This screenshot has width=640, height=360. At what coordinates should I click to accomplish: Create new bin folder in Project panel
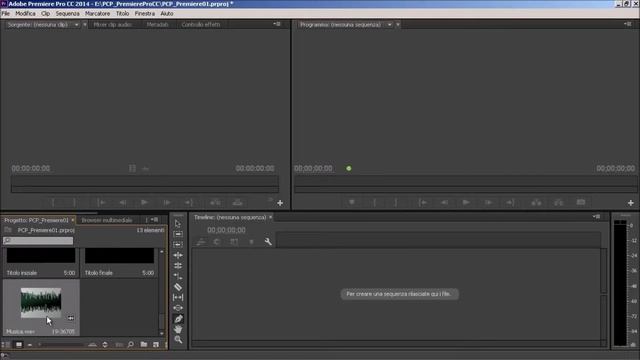click(144, 345)
